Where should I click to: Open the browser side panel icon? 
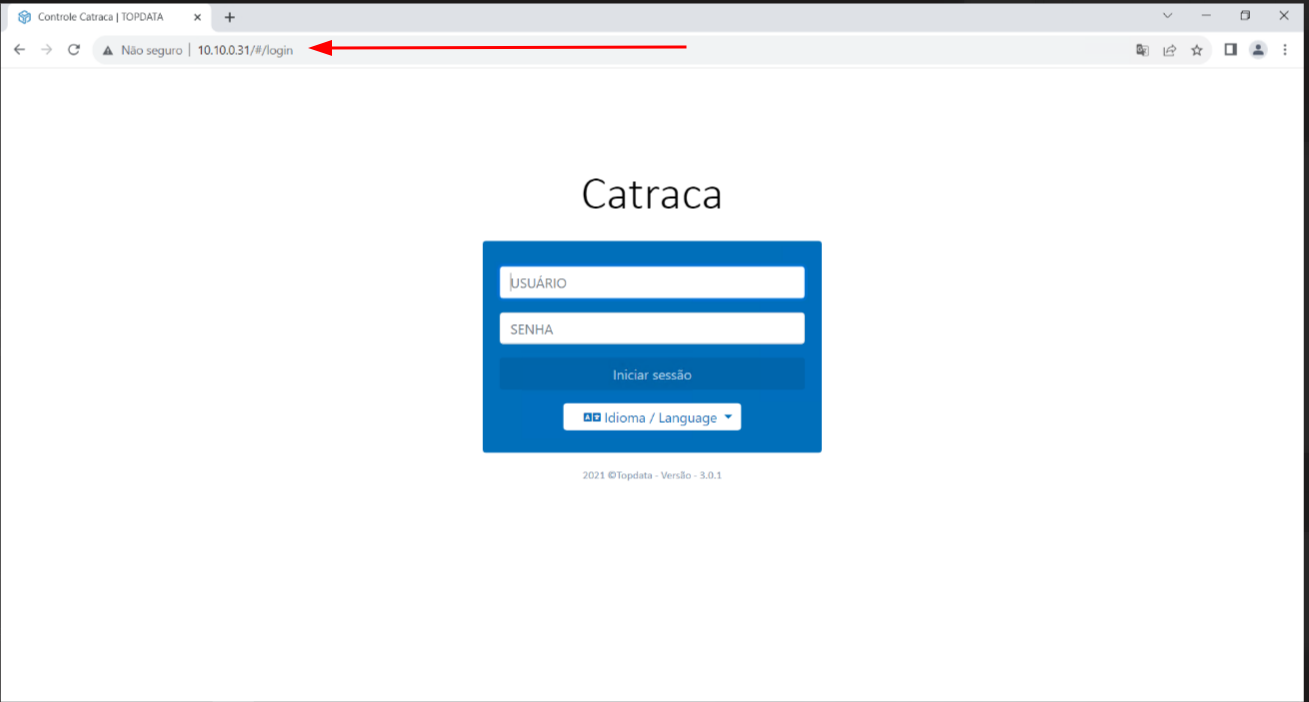(x=1231, y=49)
